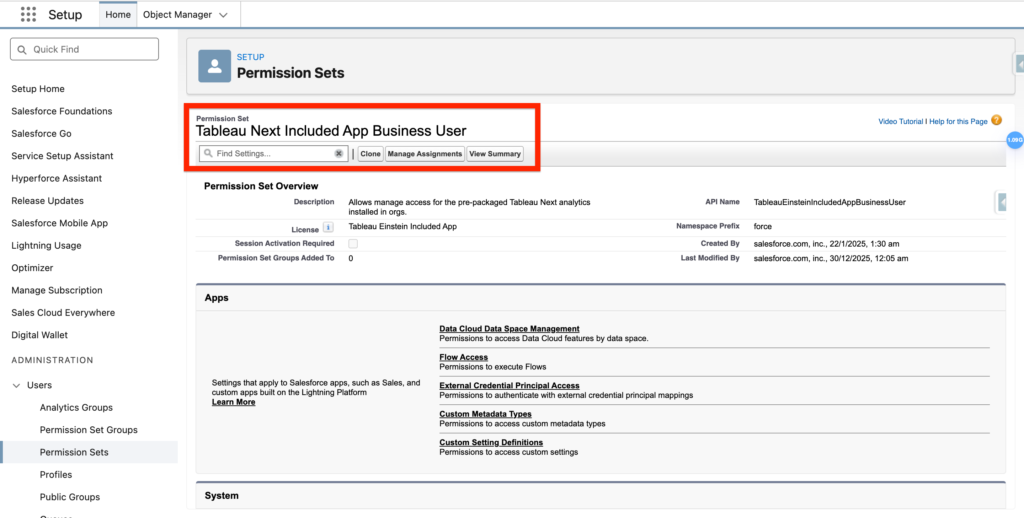Viewport: 1024px width, 518px height.
Task: Focus the Quick Find input field
Action: point(92,49)
